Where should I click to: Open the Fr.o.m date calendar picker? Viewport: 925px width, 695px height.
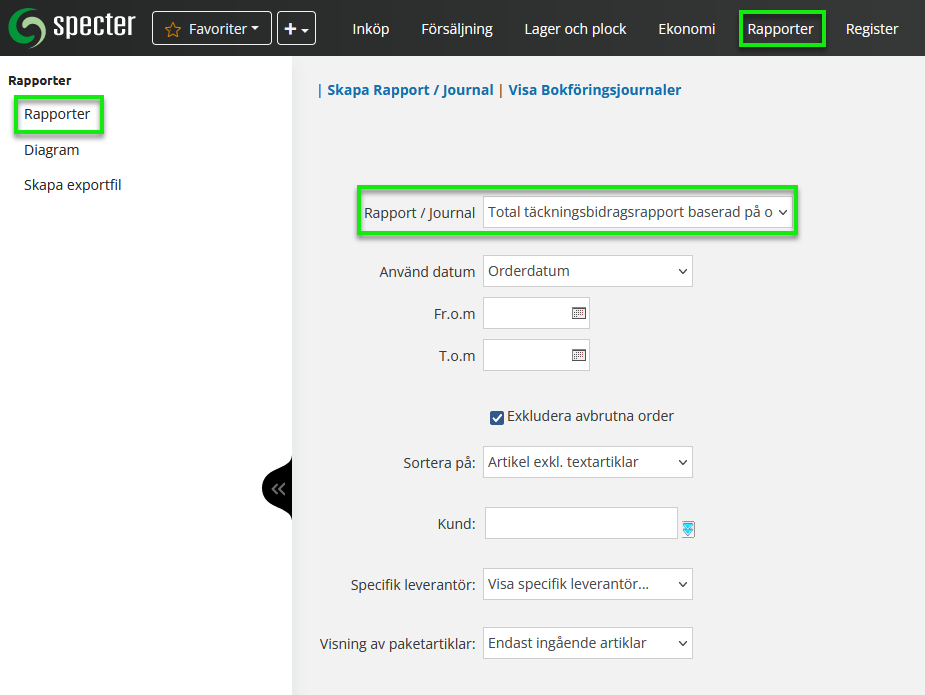[x=578, y=313]
